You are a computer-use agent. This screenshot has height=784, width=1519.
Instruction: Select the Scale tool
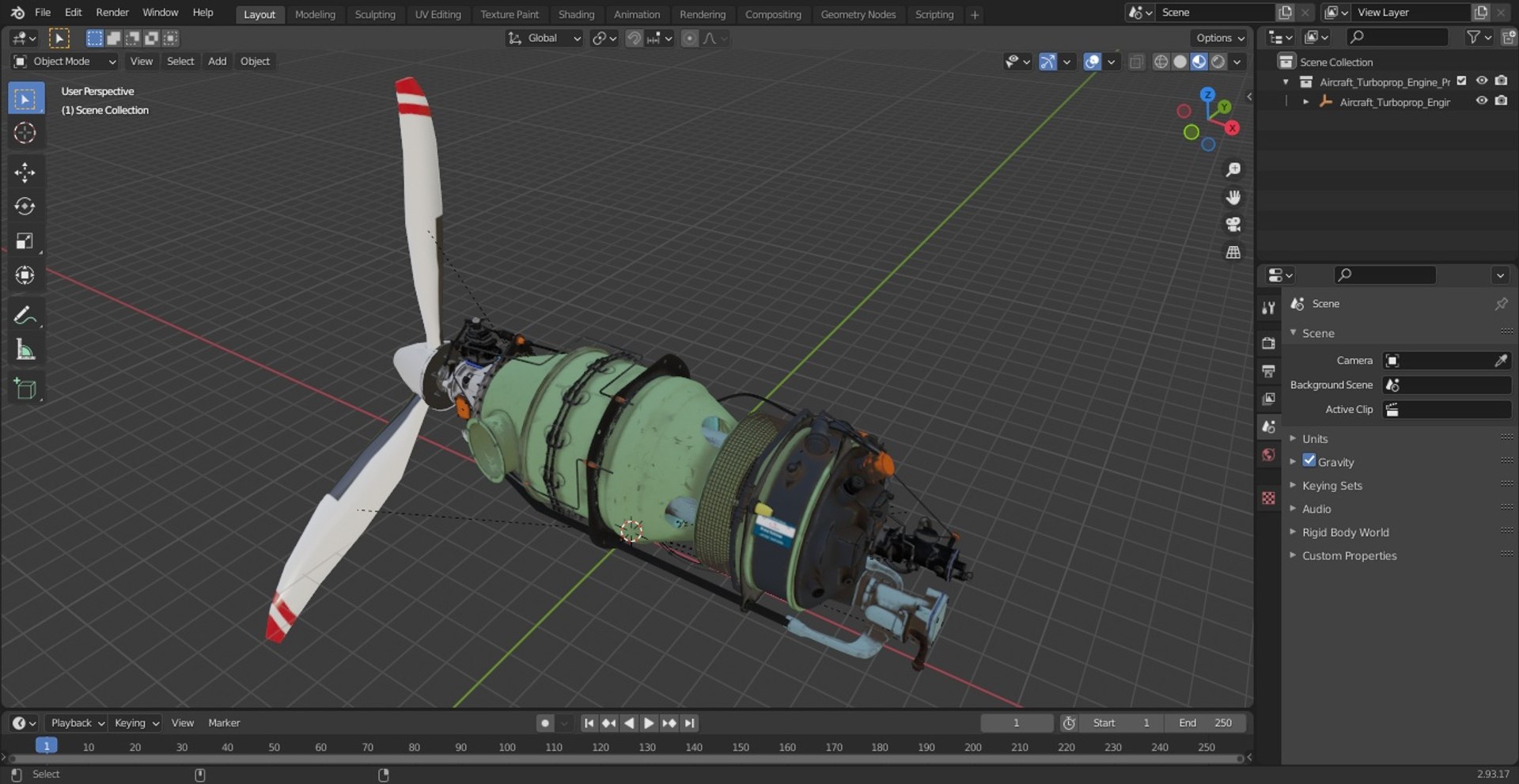click(25, 241)
